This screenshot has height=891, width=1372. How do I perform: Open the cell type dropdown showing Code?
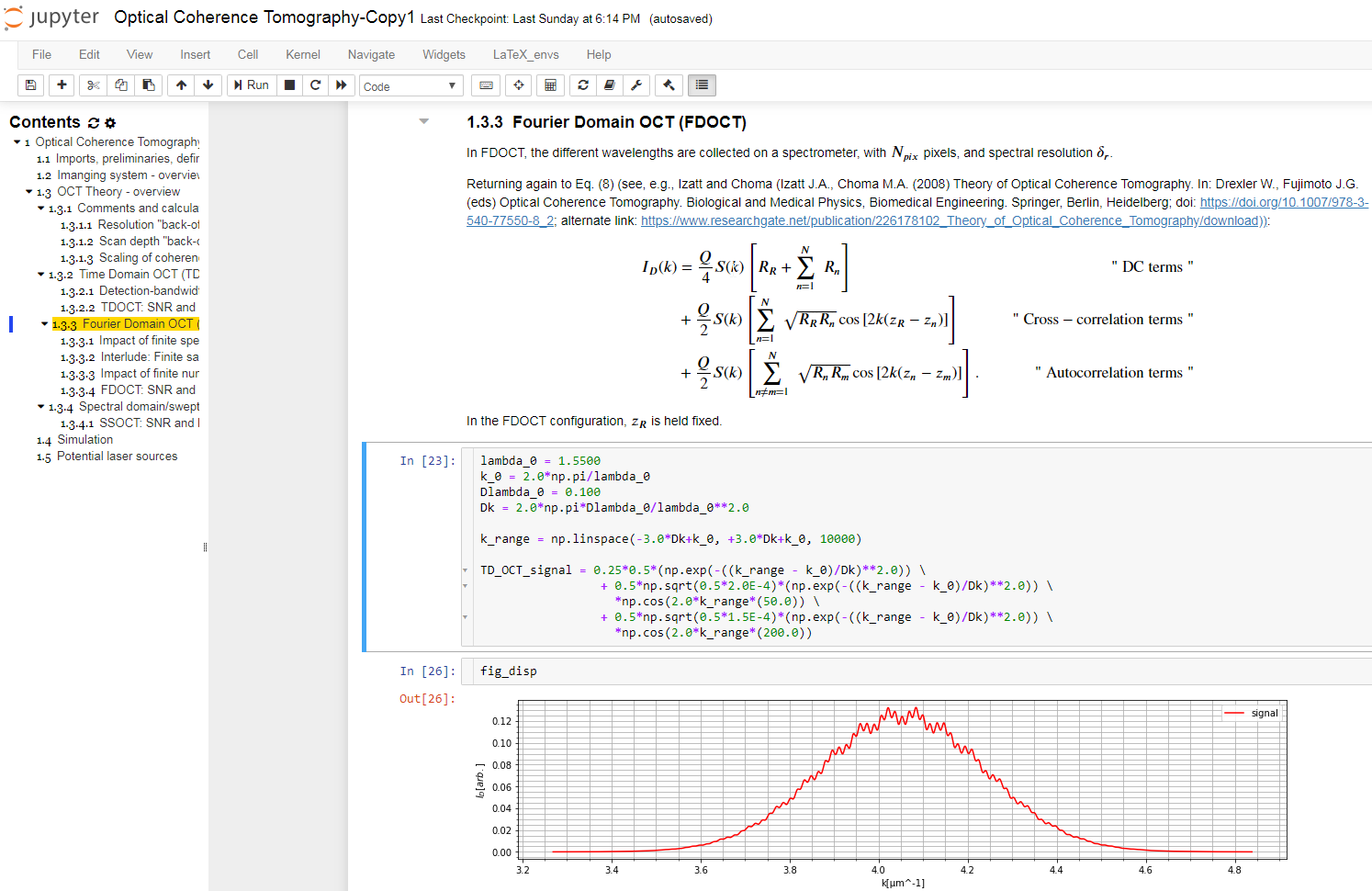[x=410, y=85]
